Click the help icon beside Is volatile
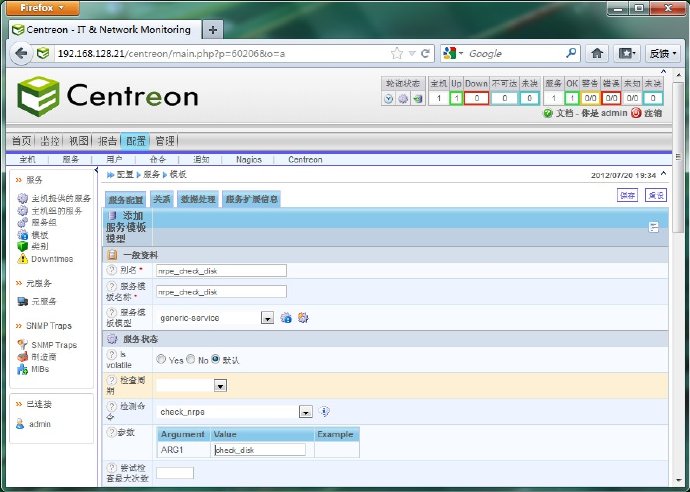Viewport: 690px width, 492px height. click(112, 355)
